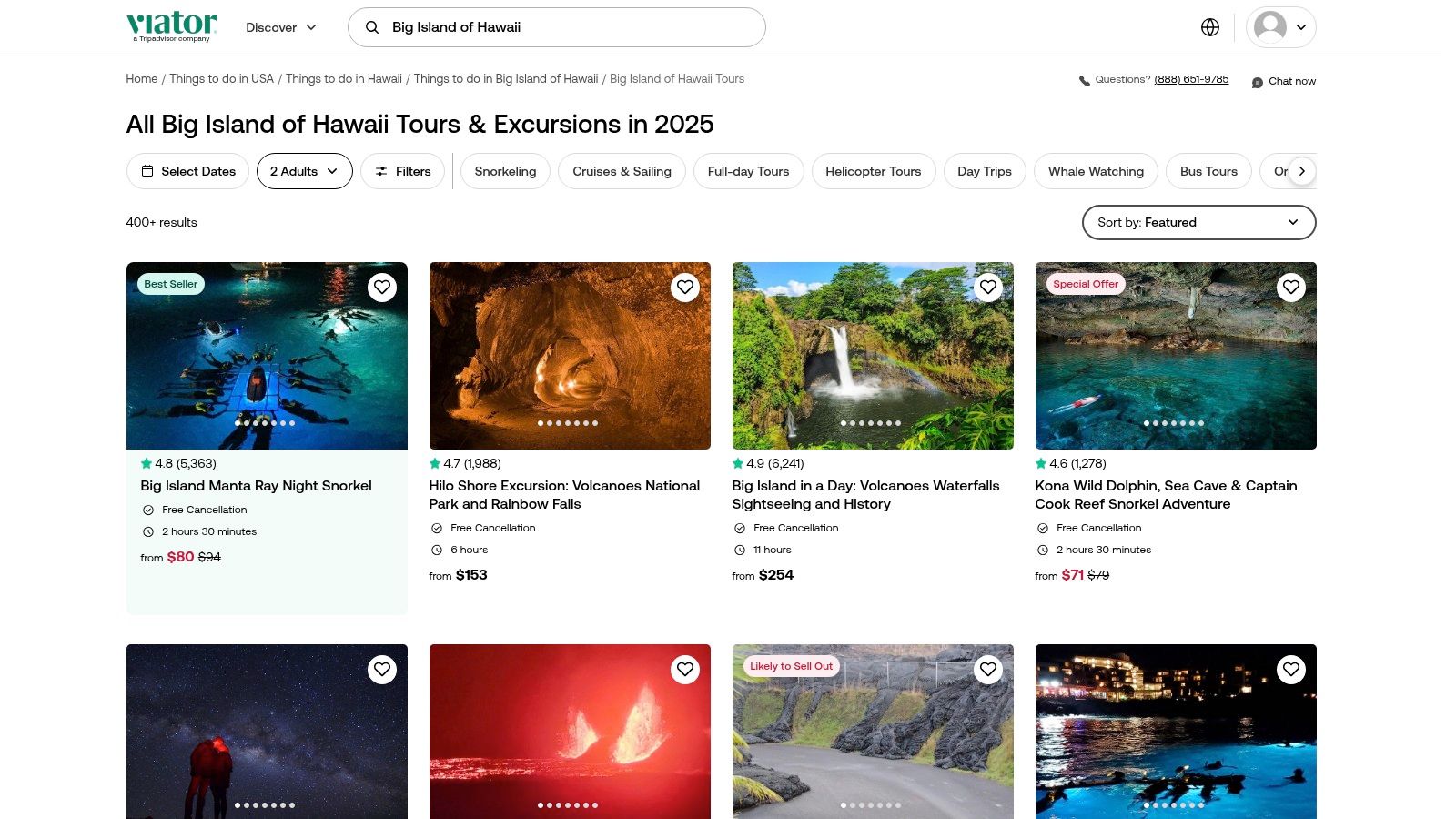Click the Best Seller badge

click(x=171, y=284)
